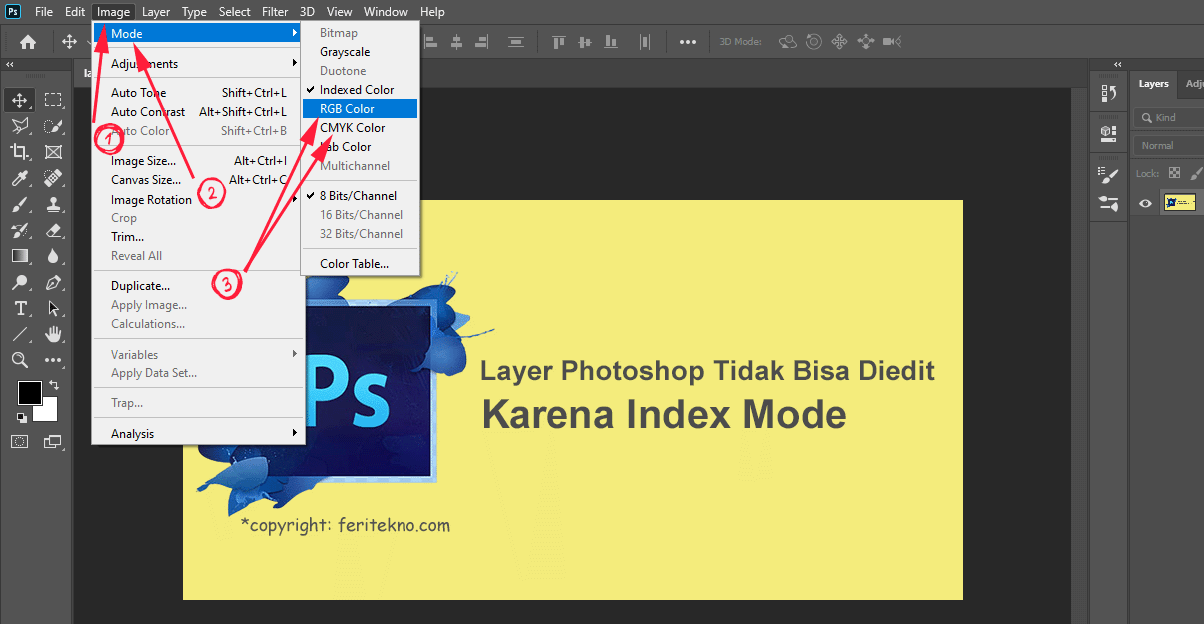This screenshot has height=624, width=1204.
Task: Select the Move tool in the toolbox
Action: click(19, 100)
